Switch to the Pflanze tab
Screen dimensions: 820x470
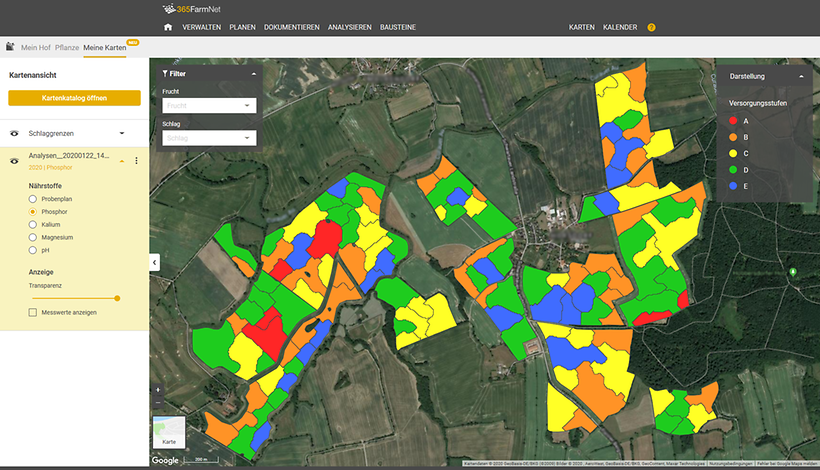coord(65,46)
